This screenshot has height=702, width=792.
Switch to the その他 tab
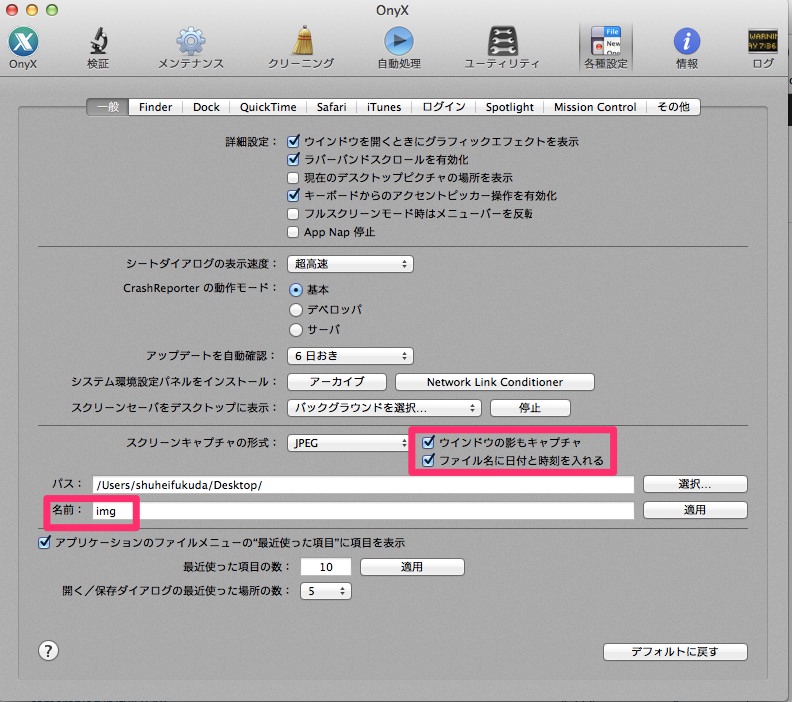[x=673, y=107]
